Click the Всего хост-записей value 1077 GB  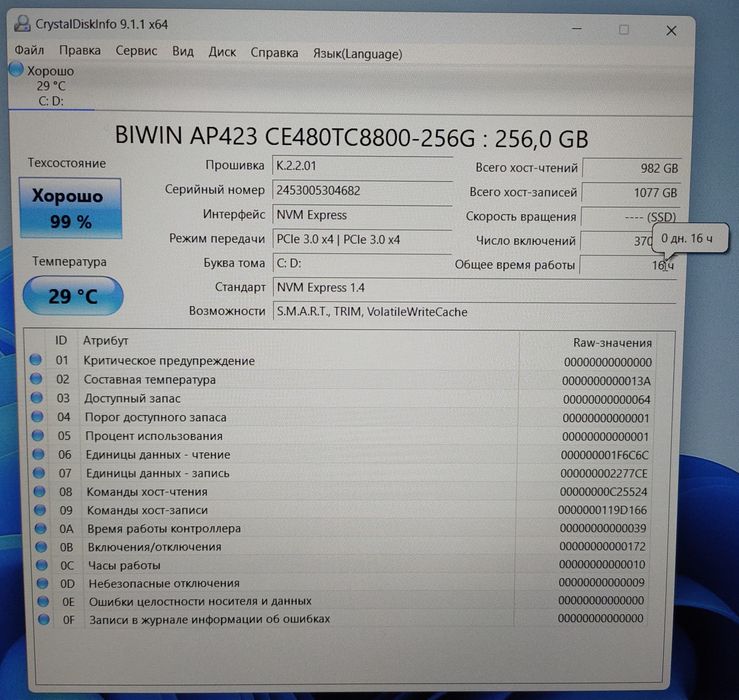click(631, 193)
